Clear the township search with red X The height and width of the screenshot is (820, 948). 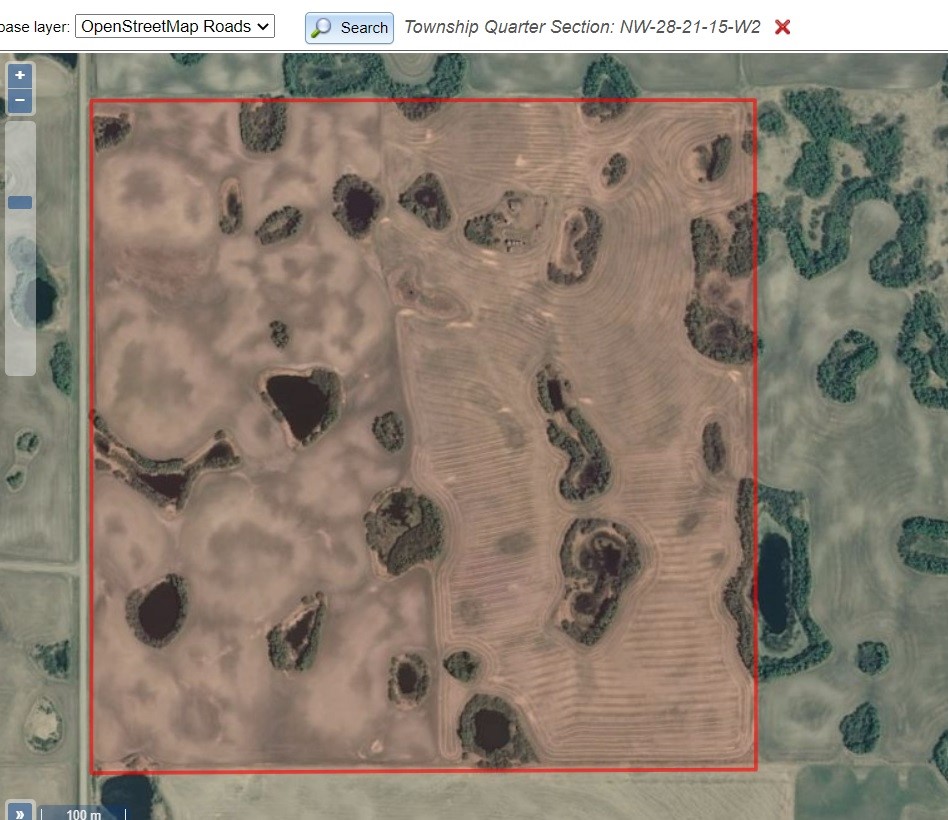coord(782,27)
